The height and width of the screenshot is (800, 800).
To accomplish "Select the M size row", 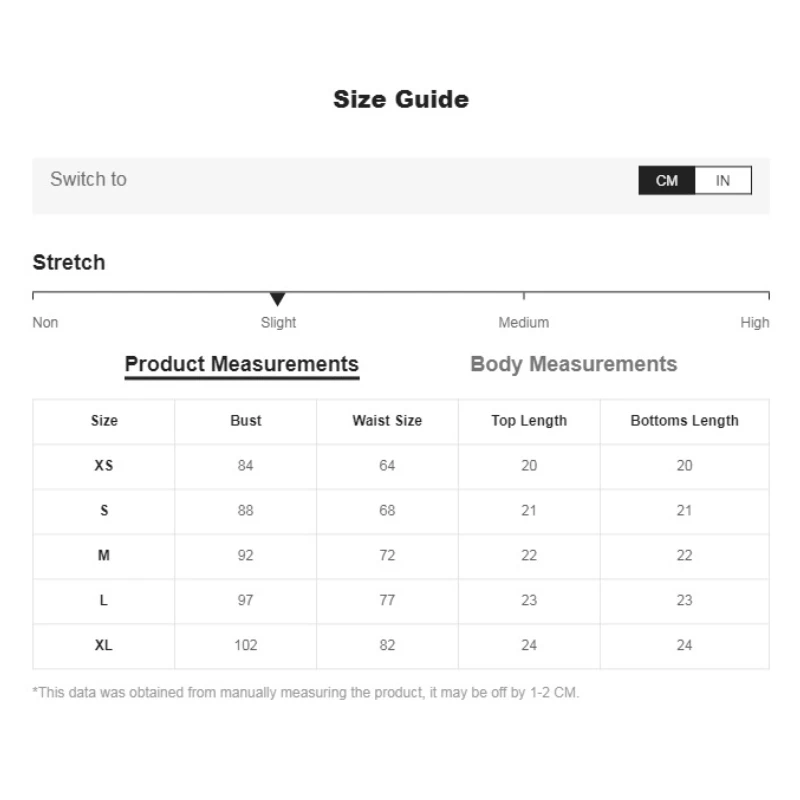I will coord(103,556).
